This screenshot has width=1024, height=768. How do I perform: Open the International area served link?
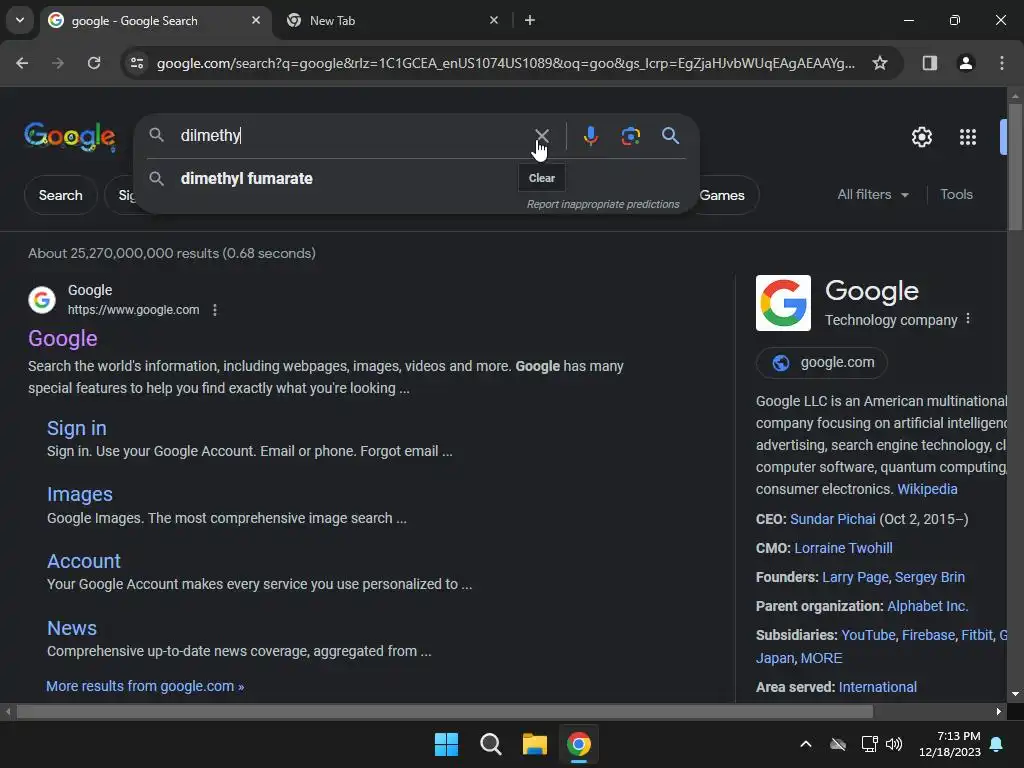(877, 687)
